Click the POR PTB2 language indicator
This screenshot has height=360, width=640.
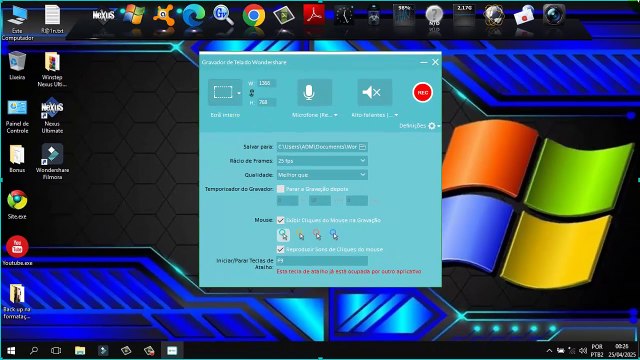(x=597, y=351)
